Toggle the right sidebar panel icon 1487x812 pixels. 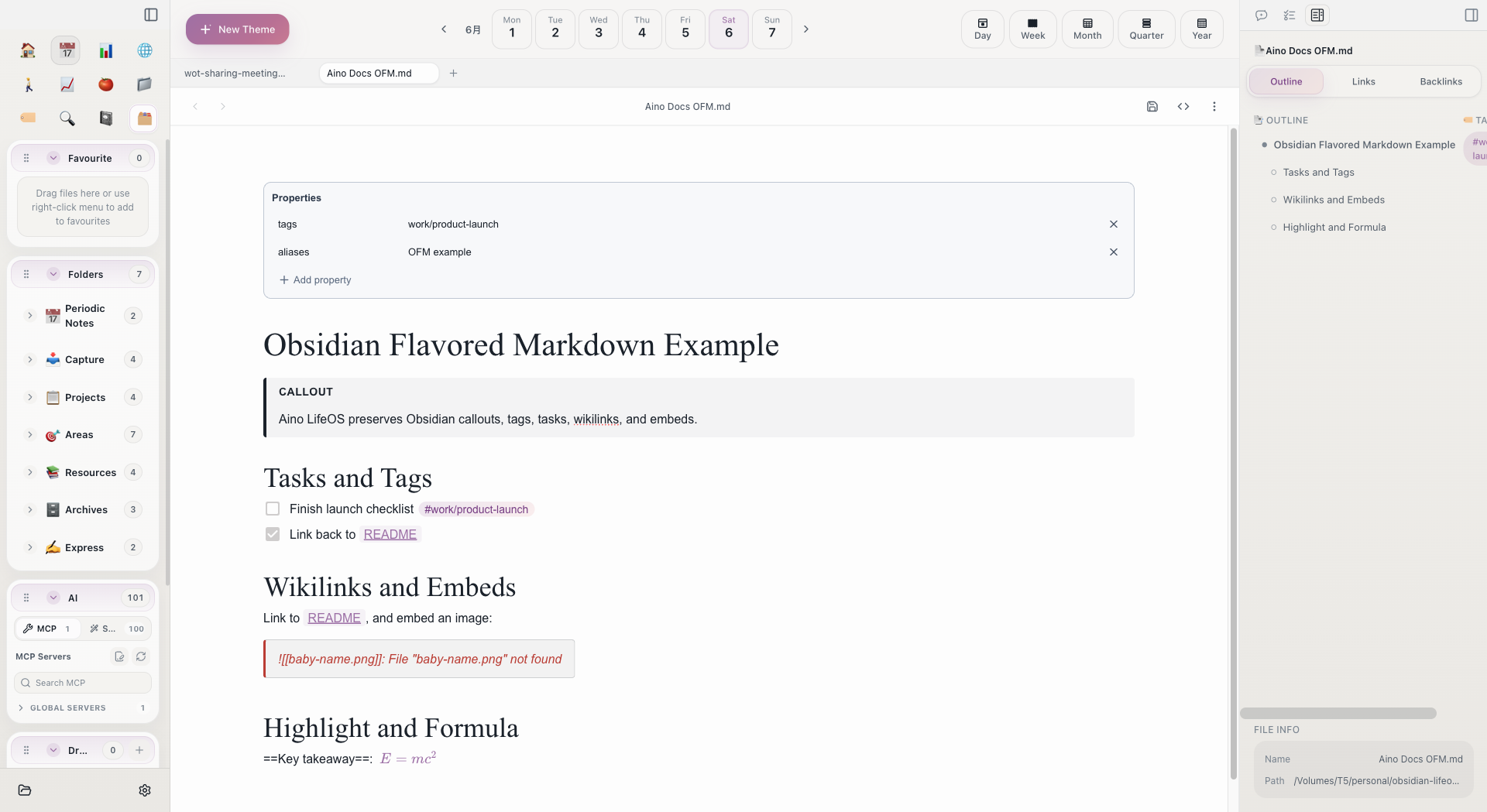[x=1472, y=15]
